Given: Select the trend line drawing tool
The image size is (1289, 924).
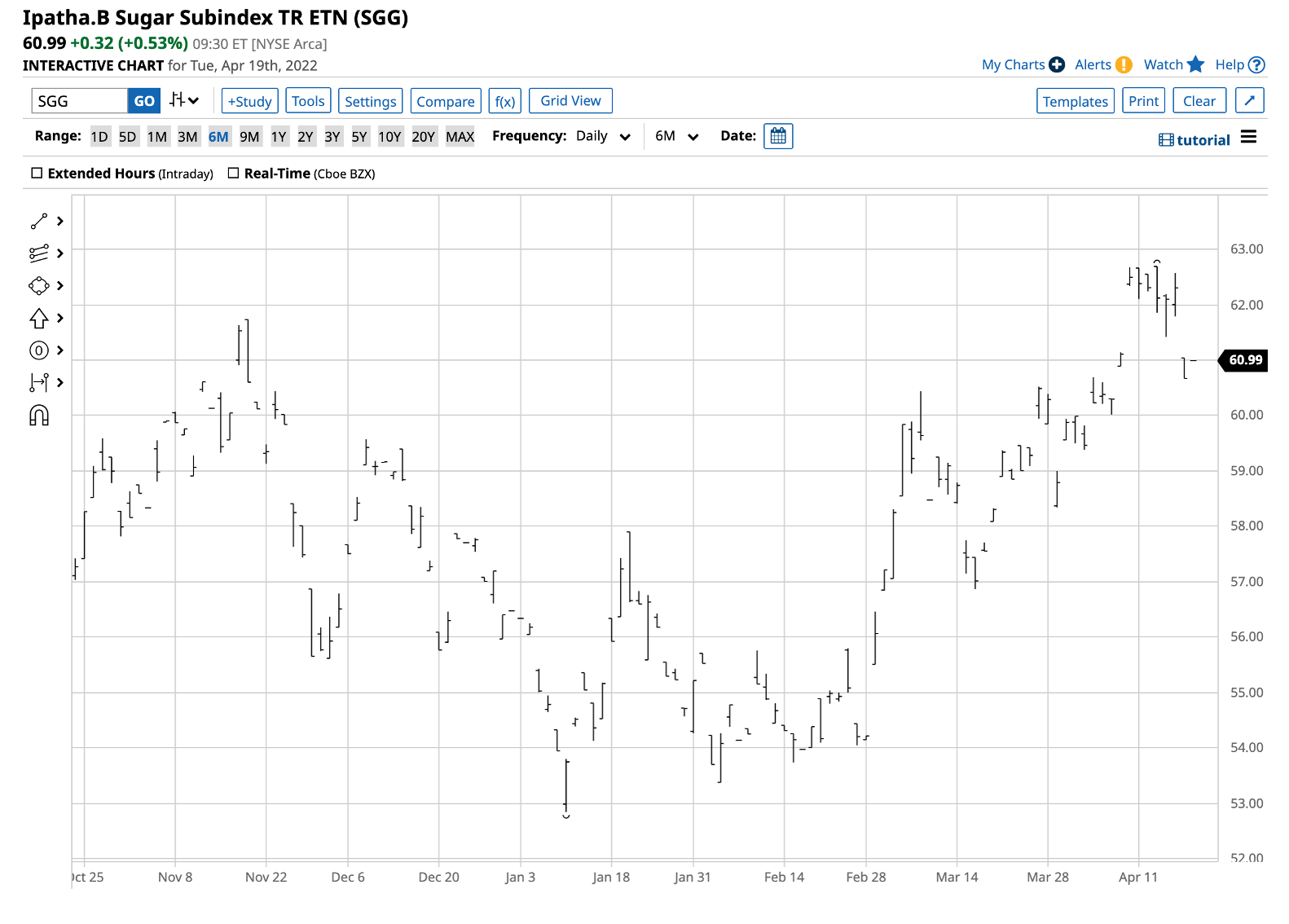Looking at the screenshot, I should tap(38, 222).
